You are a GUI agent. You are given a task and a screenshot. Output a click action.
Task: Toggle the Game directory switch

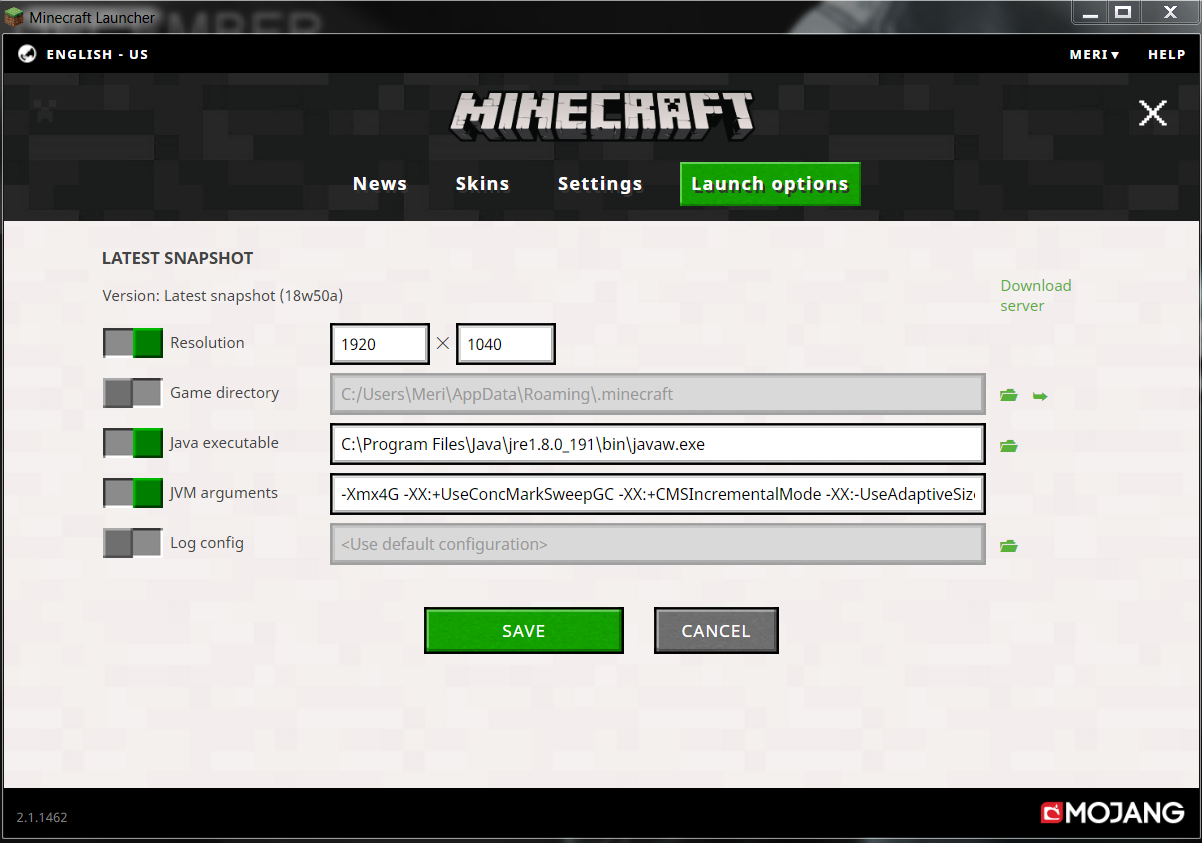point(133,393)
